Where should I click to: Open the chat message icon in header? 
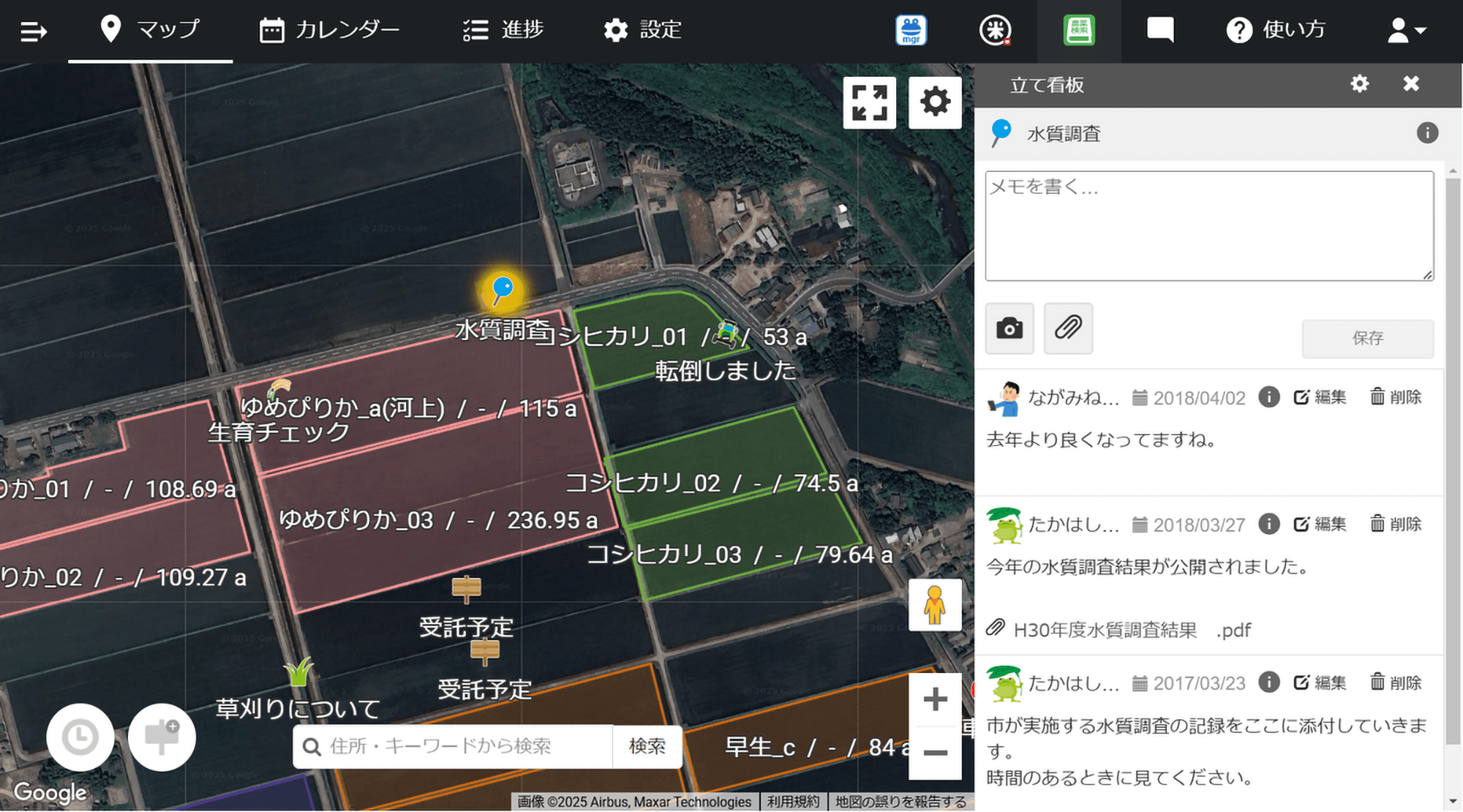(1160, 31)
